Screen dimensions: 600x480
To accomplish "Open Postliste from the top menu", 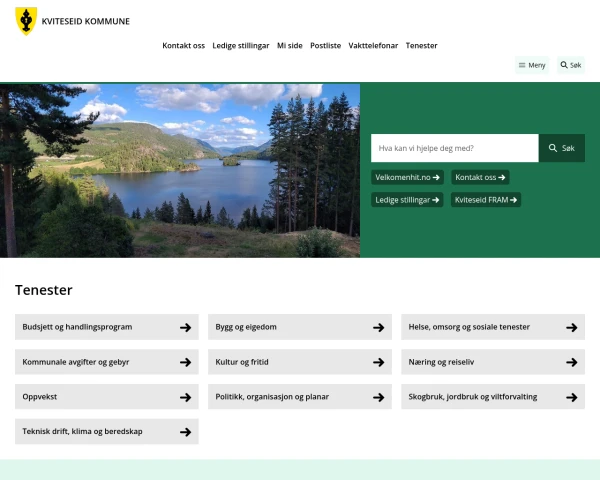I will click(x=325, y=46).
